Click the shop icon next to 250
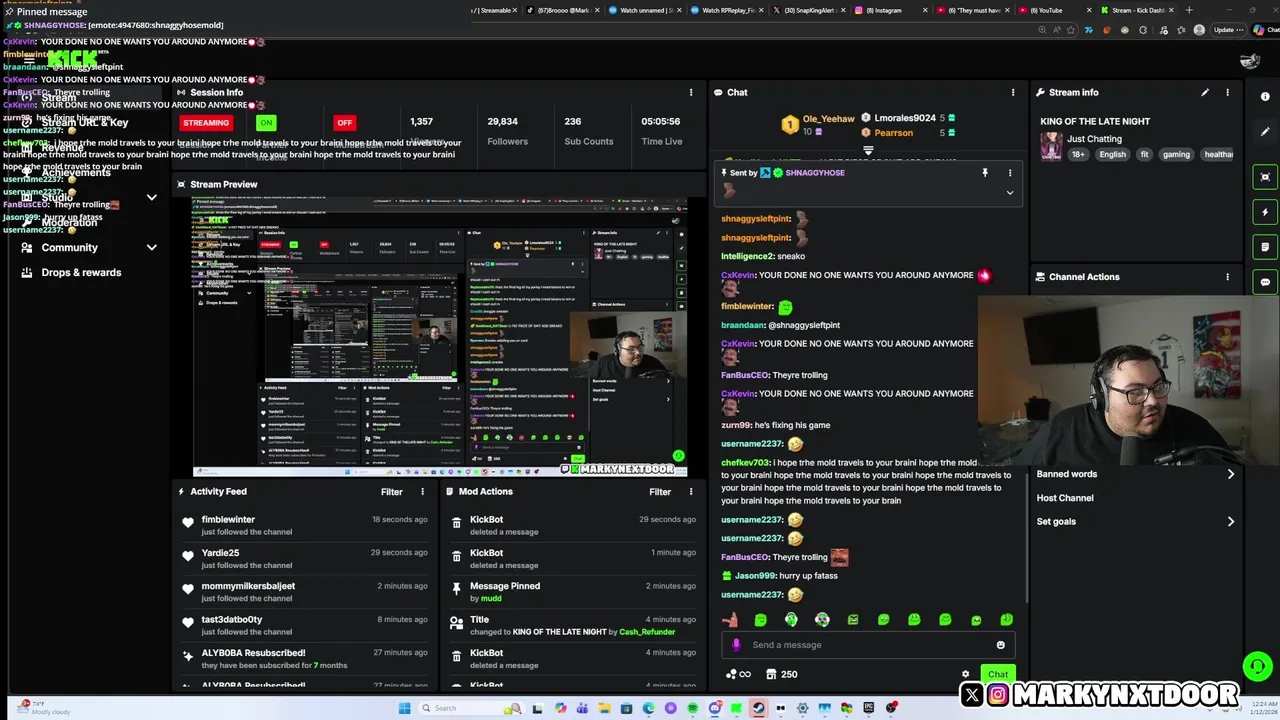The width and height of the screenshot is (1280, 720). point(771,674)
